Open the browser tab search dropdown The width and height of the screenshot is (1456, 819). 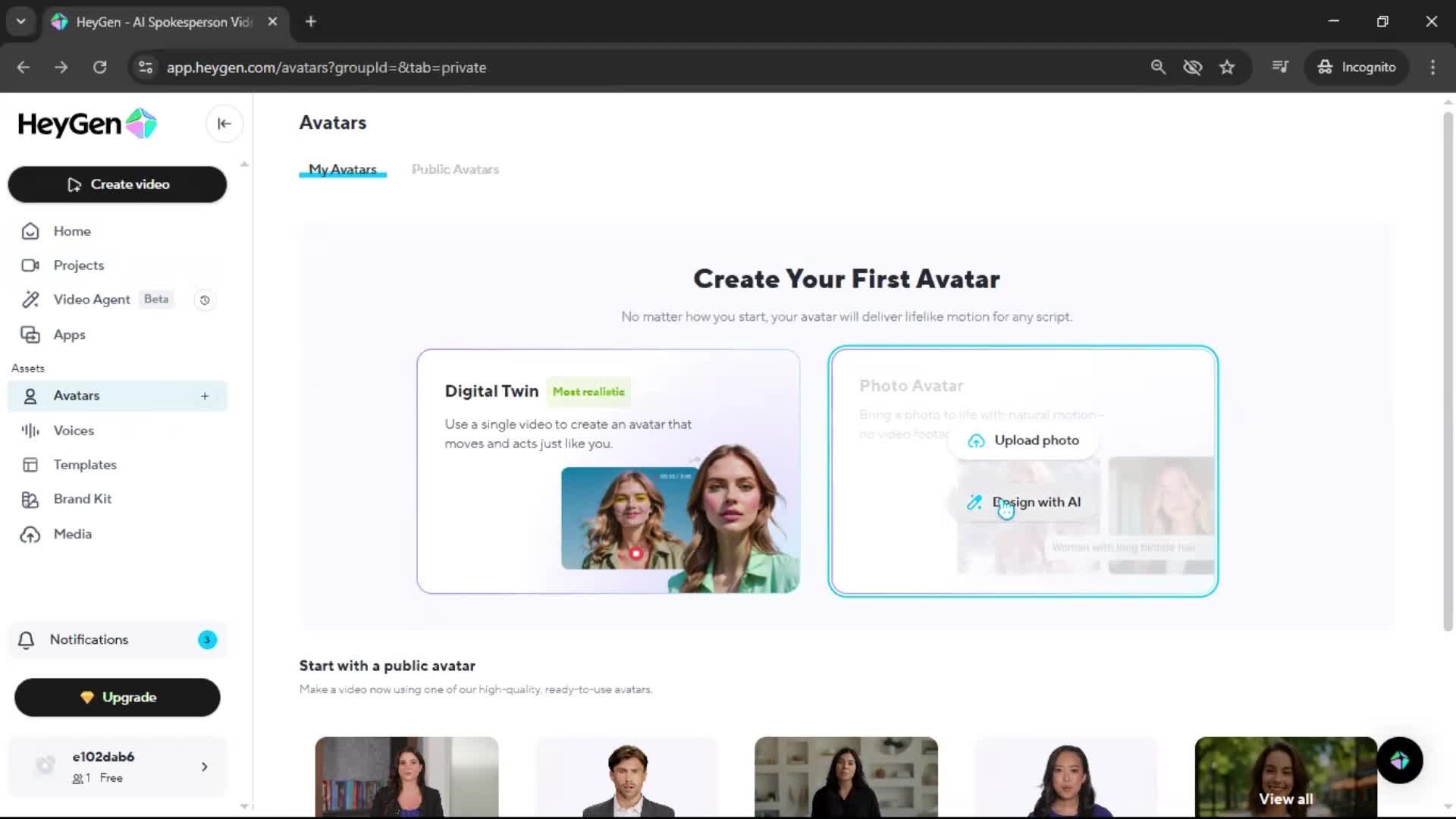20,21
